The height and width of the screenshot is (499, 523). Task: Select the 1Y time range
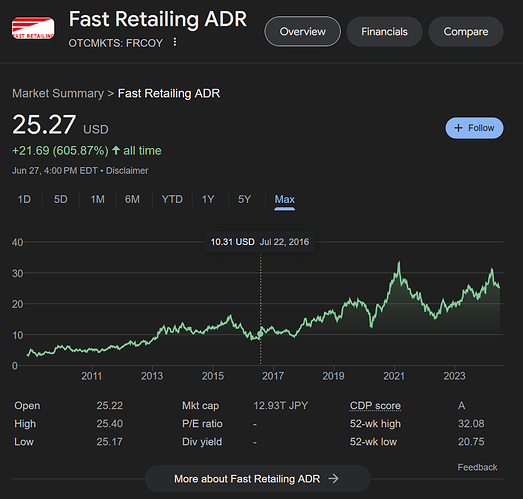[x=208, y=199]
